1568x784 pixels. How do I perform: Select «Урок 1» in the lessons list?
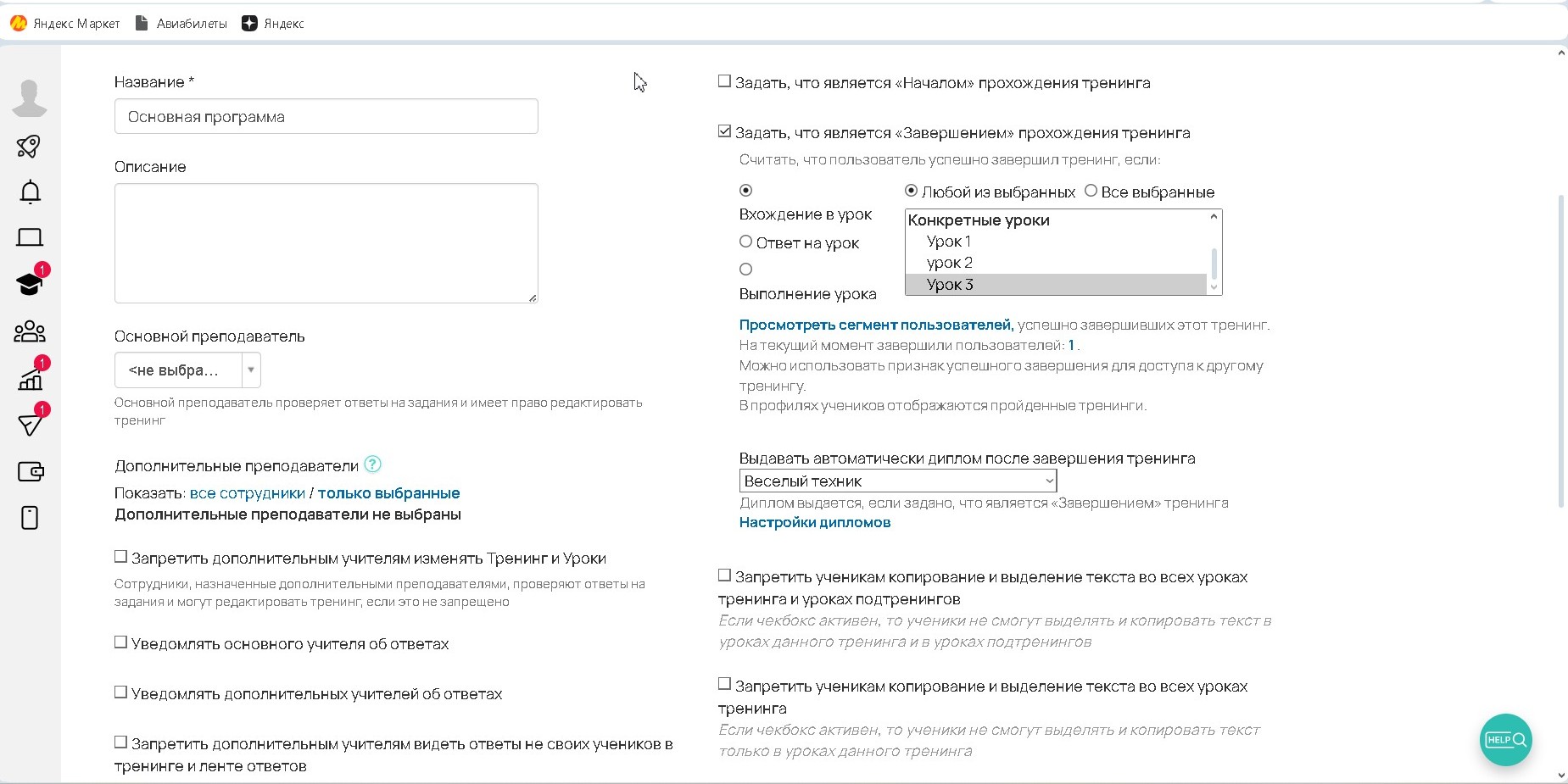point(949,242)
